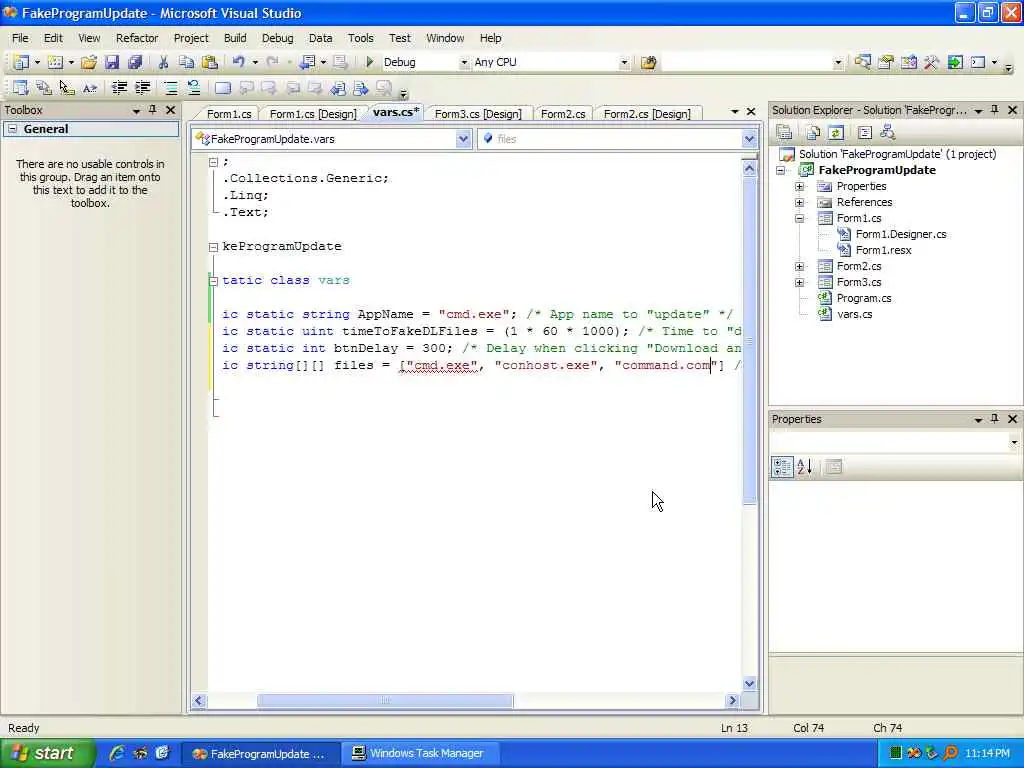Image resolution: width=1024 pixels, height=768 pixels.
Task: Open the FakeProgramUpdate.vars type dropdown
Action: 463,138
